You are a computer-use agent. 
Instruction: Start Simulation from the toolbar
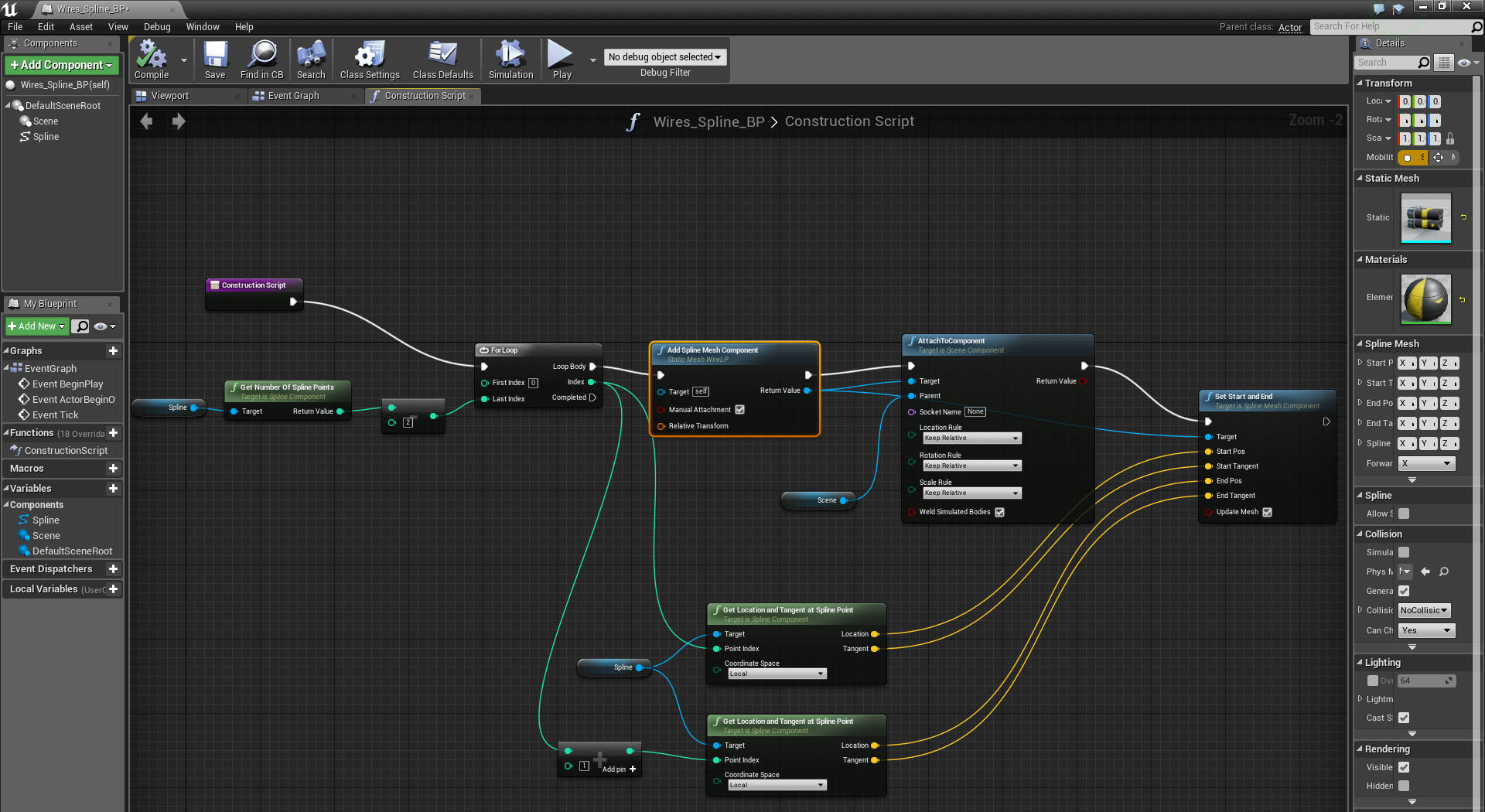(x=510, y=60)
